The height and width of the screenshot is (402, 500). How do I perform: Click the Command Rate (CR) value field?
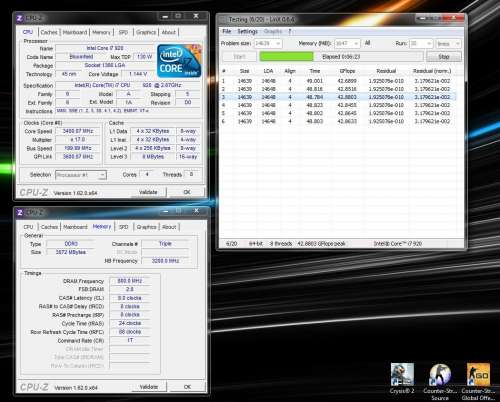(130, 340)
